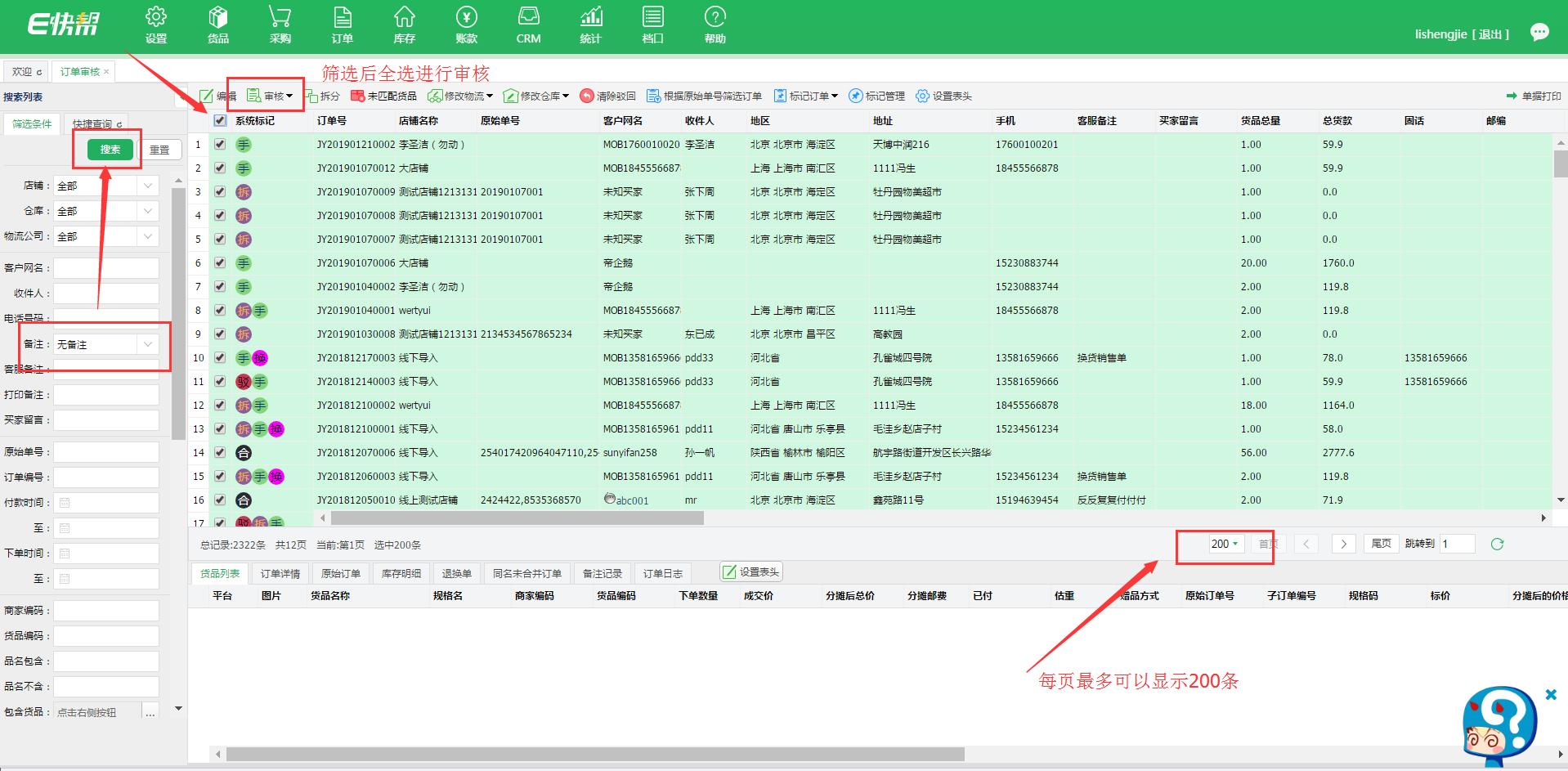The image size is (1568, 771).
Task: Open the 修改物流 dropdown
Action: pyautogui.click(x=460, y=96)
